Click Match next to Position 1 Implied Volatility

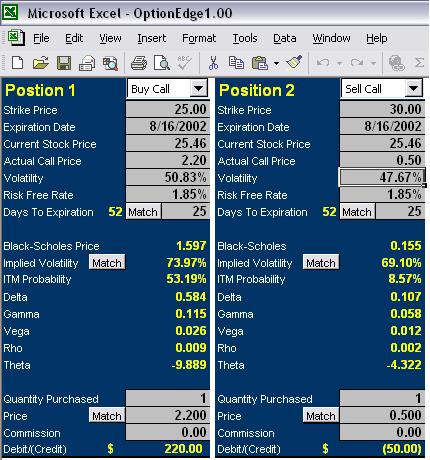coord(107,263)
